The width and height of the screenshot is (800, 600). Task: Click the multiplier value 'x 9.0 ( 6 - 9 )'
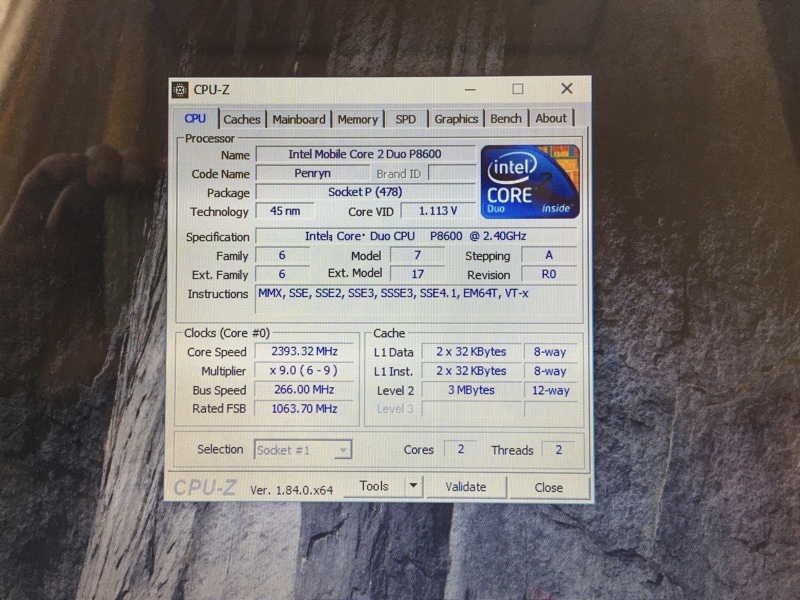pos(304,370)
